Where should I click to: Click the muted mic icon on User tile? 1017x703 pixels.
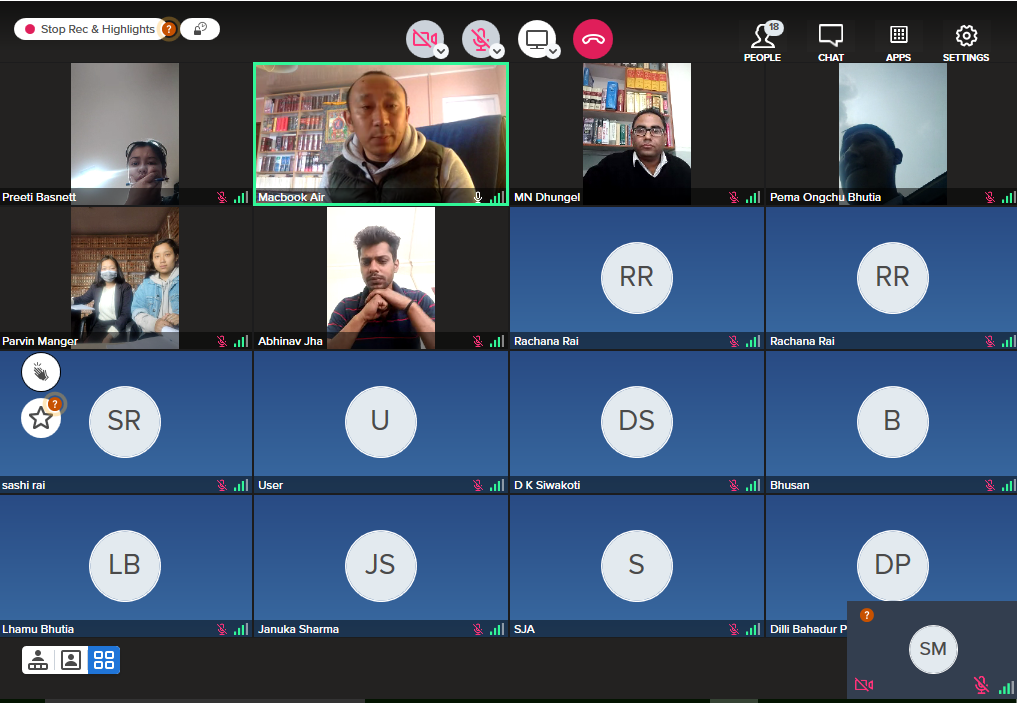coord(478,485)
